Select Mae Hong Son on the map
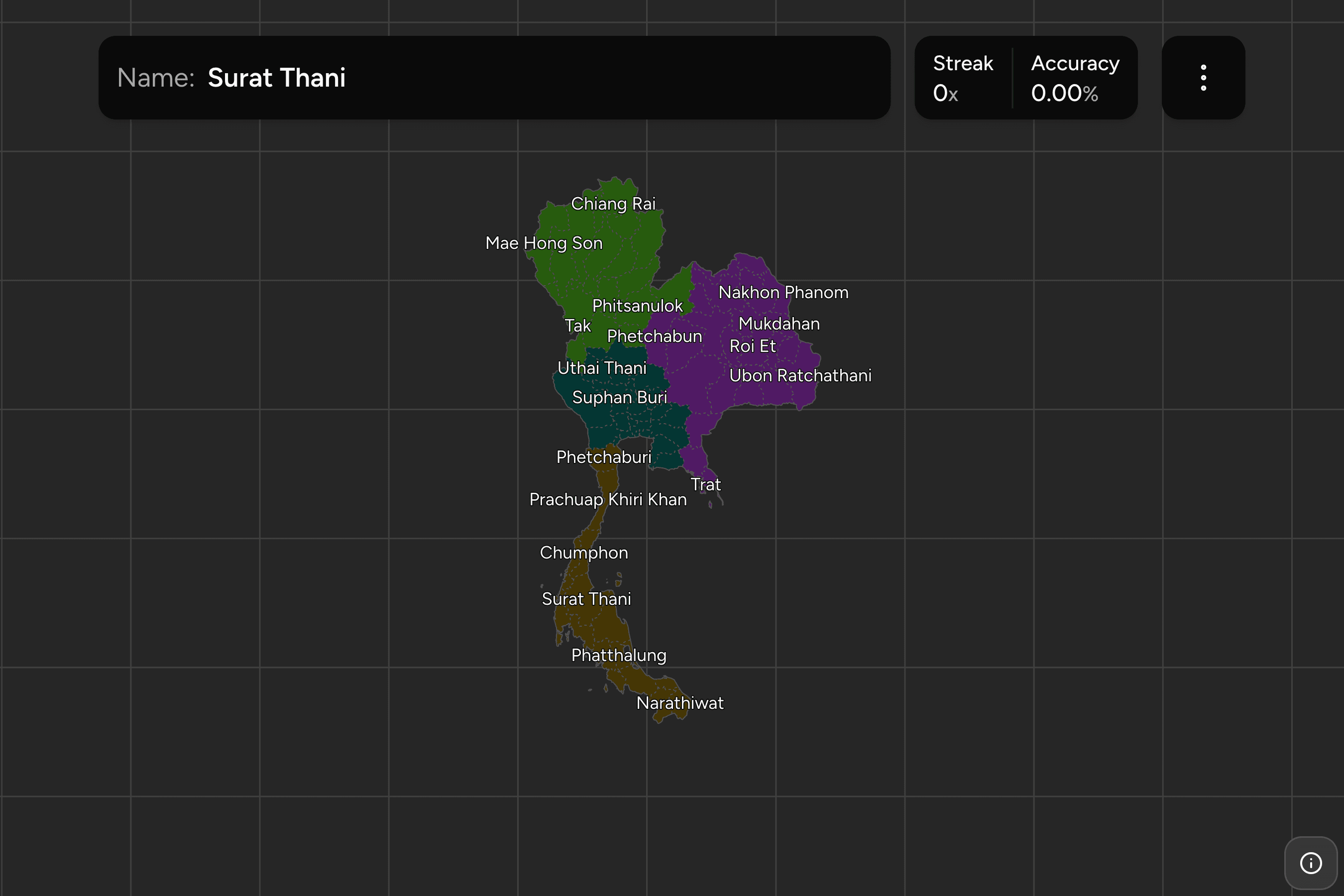1344x896 pixels. tap(544, 243)
